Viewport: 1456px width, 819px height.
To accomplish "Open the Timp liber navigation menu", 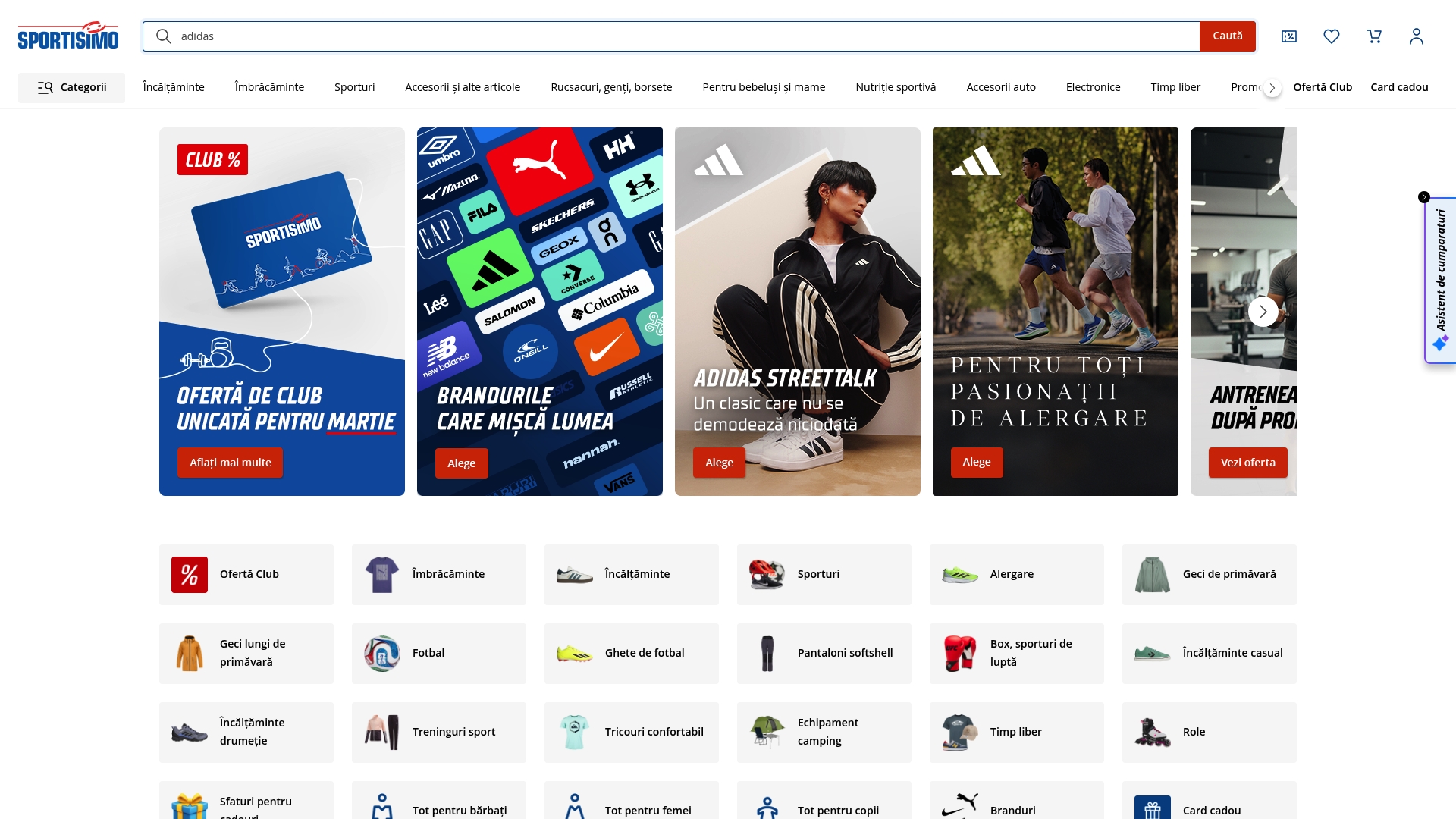I will (x=1175, y=87).
